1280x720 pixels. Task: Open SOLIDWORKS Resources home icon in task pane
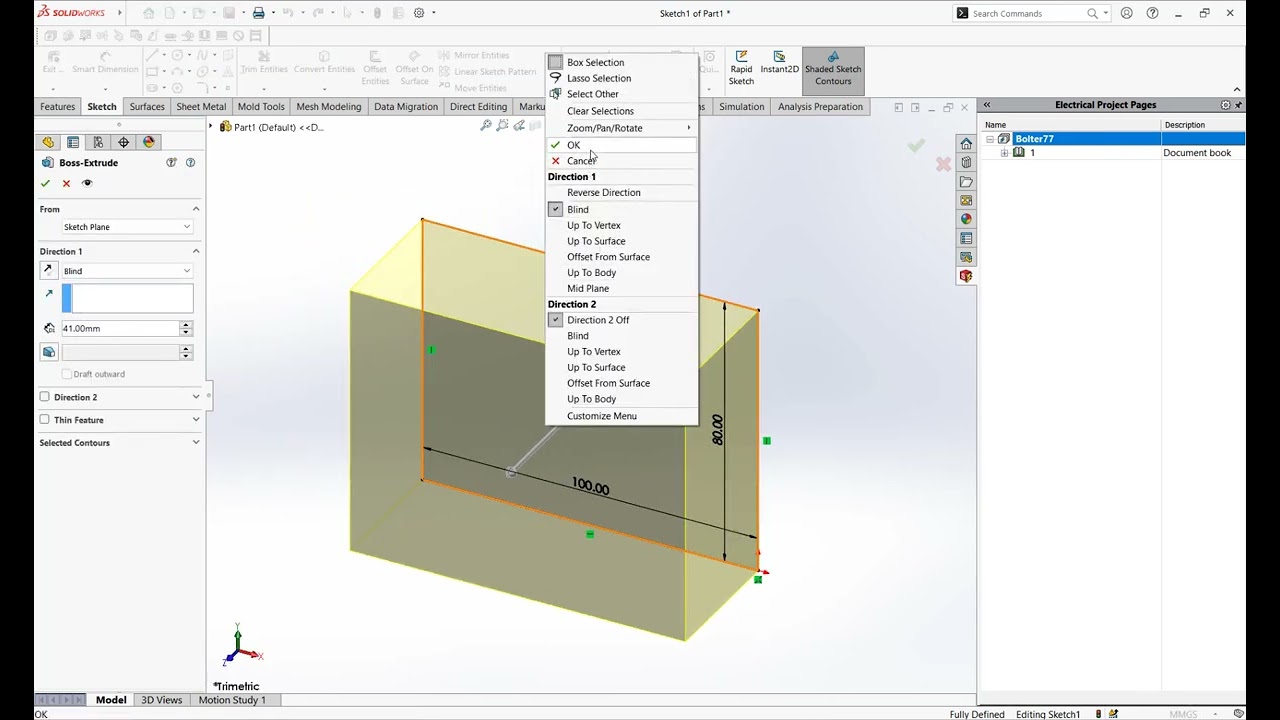966,144
